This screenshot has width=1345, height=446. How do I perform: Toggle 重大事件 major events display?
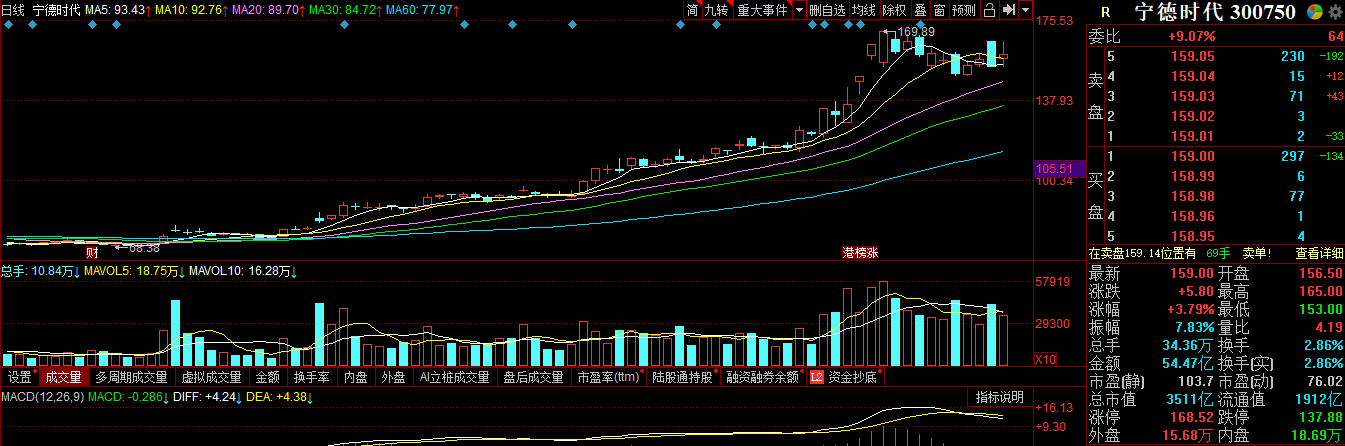coord(762,10)
